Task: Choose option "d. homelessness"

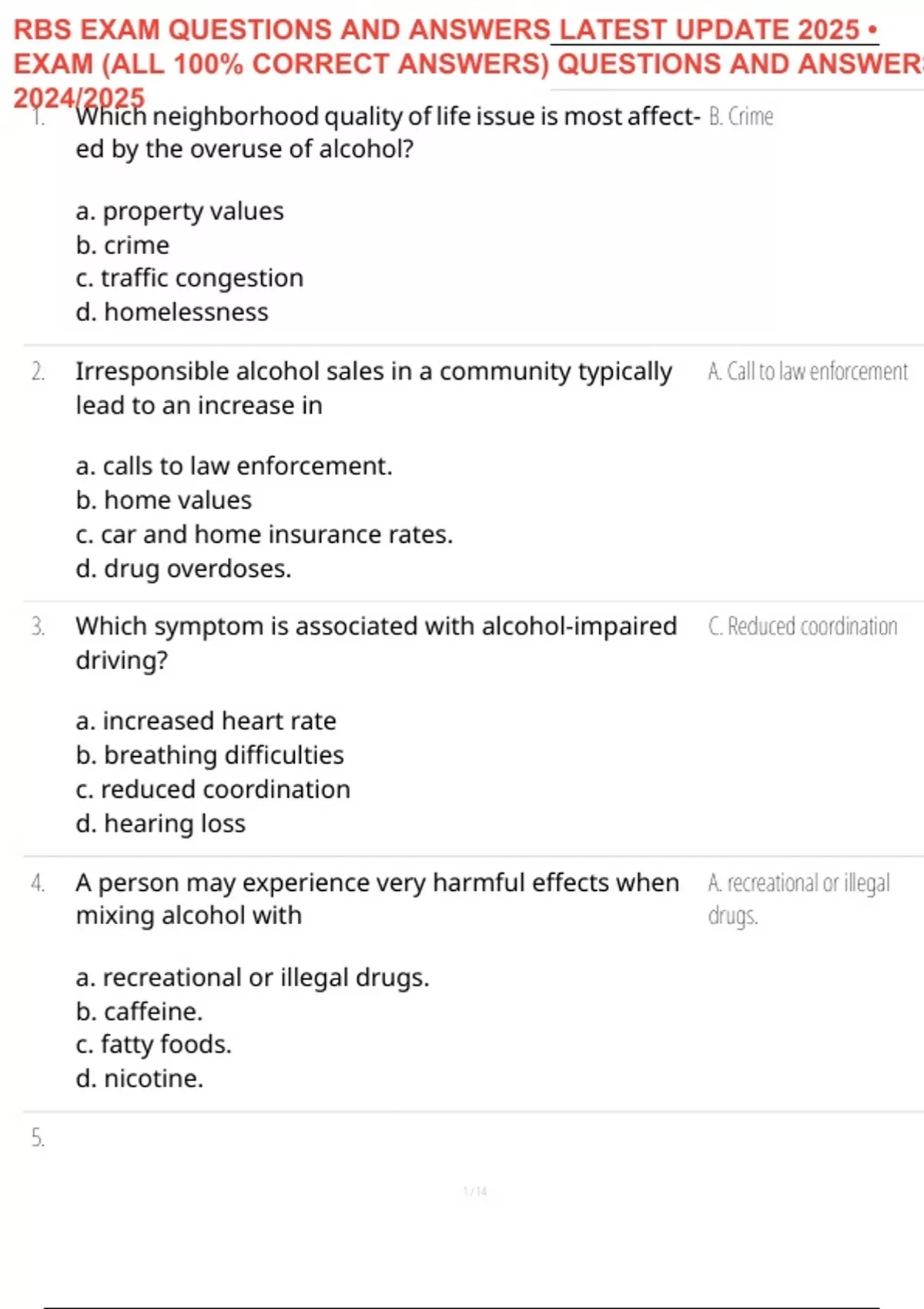Action: click(172, 312)
